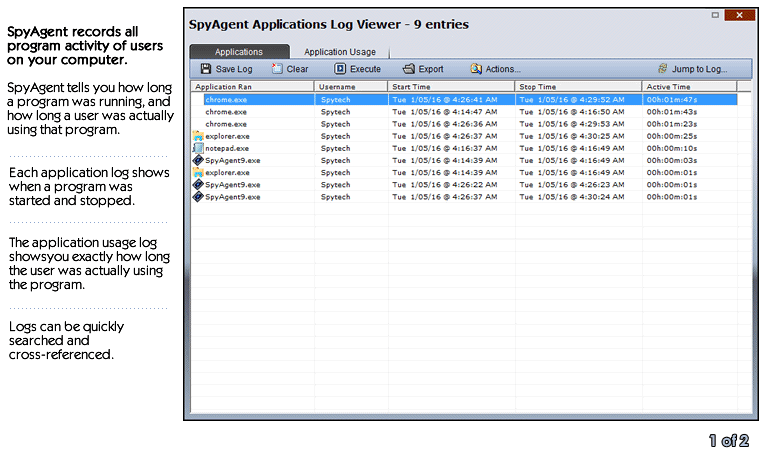Click start time Tue 1/05/16 @ 4:16:37 AM
This screenshot has height=454, width=761.
click(x=445, y=148)
